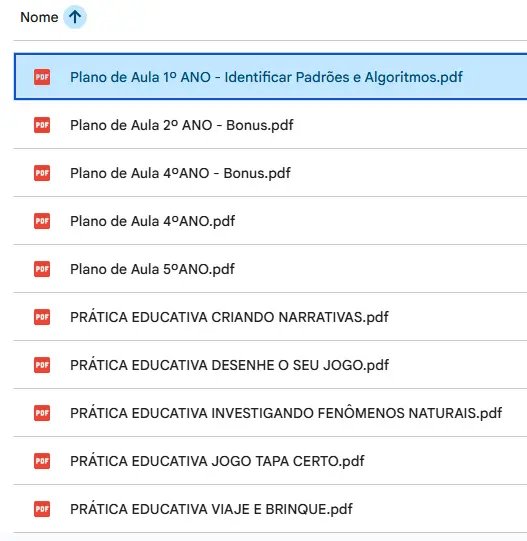Image resolution: width=527 pixels, height=541 pixels.
Task: Choose PRÁTICA EDUCATIVA CRIANDO NARRATIVAS.pdf
Action: coord(229,317)
